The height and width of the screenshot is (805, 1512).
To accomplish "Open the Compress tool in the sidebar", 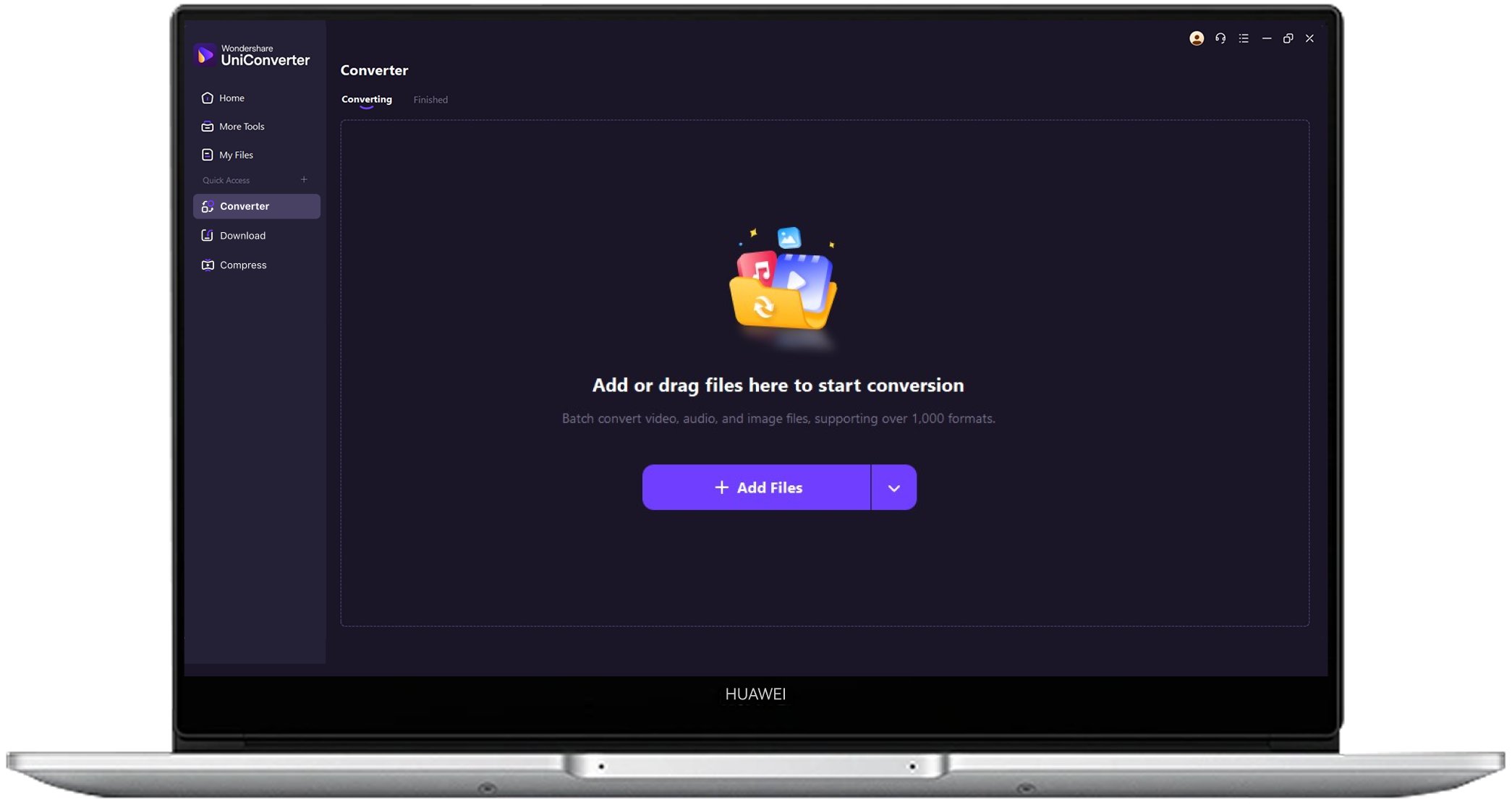I will (242, 265).
